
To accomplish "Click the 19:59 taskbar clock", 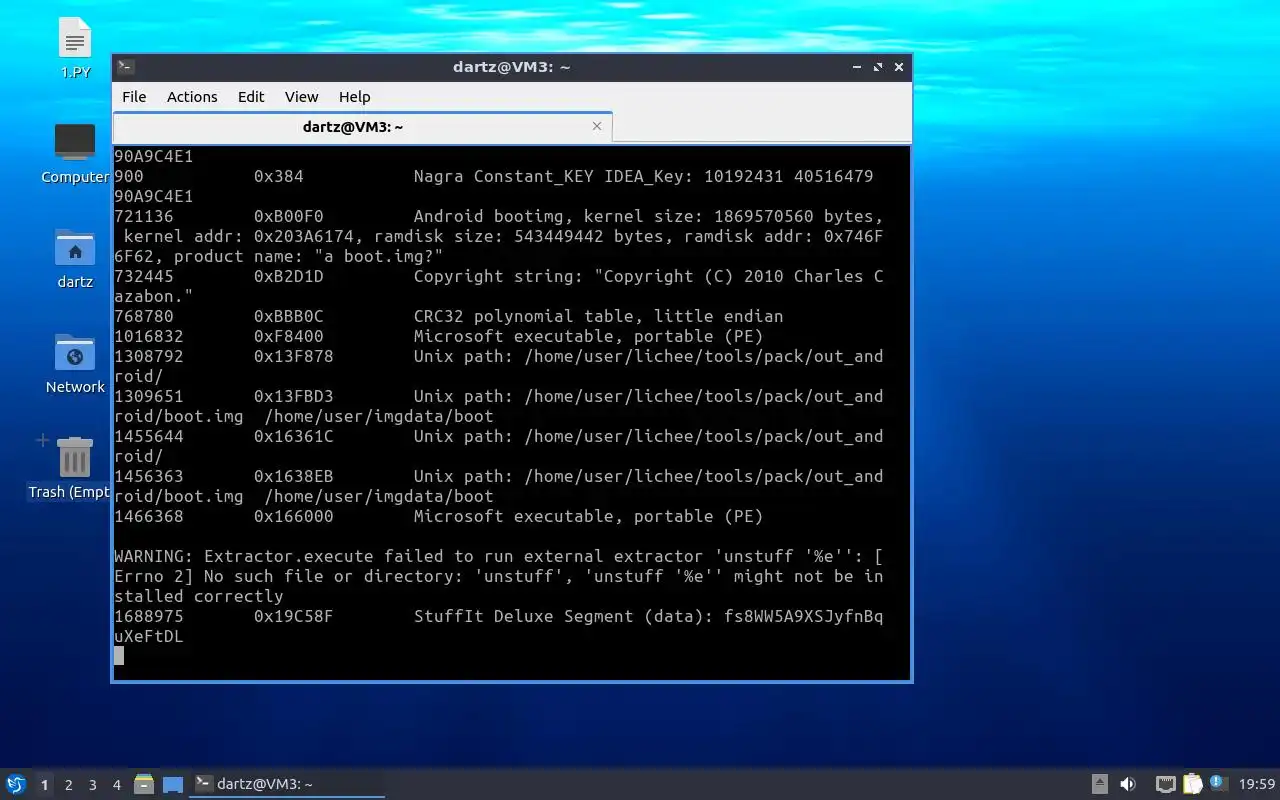I will pos(1256,784).
